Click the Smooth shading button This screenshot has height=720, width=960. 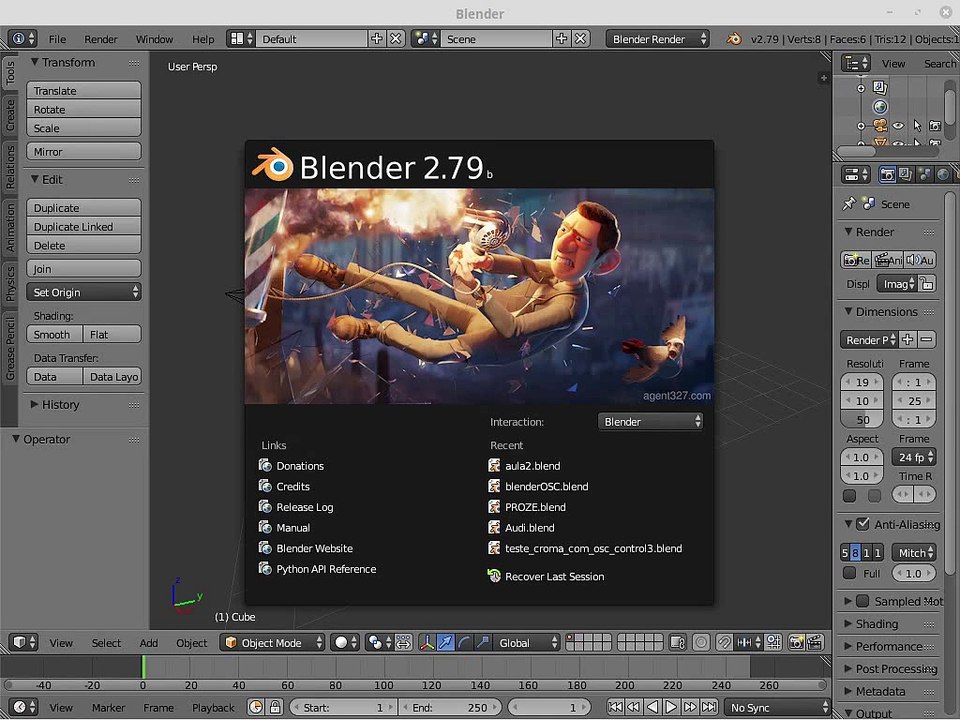54,334
